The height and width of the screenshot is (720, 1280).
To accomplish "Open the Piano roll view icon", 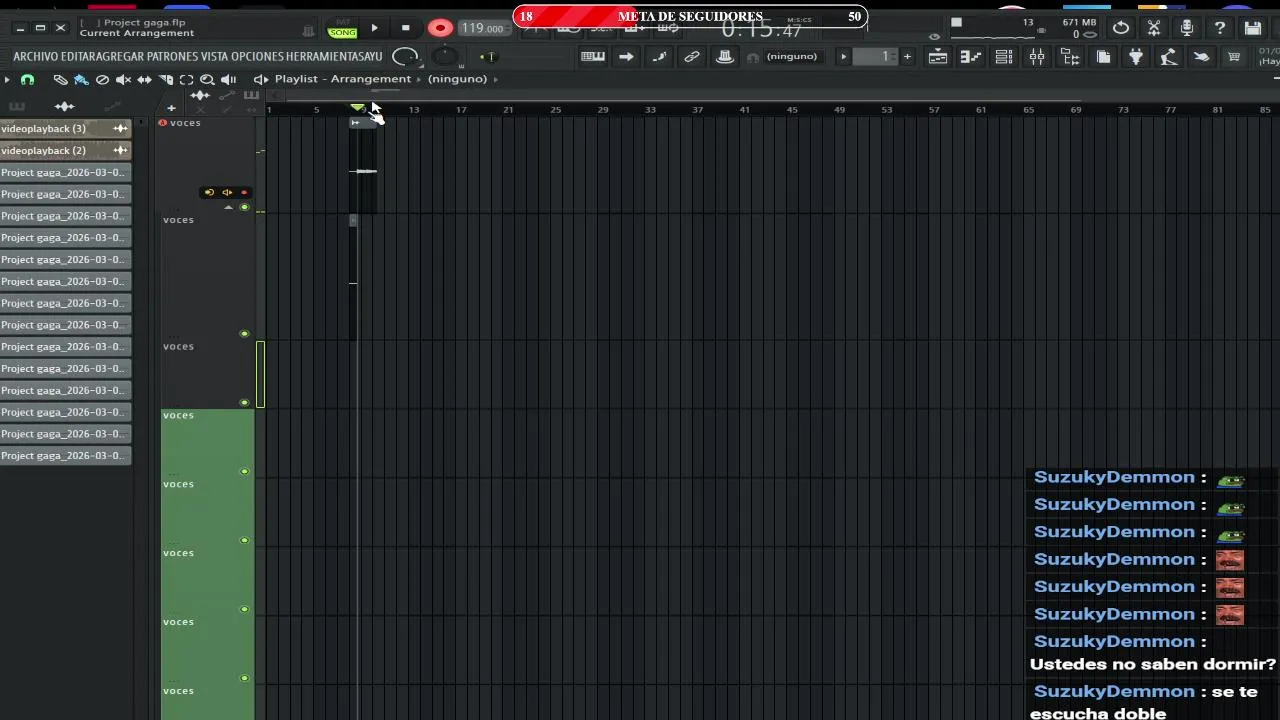I will (x=971, y=57).
